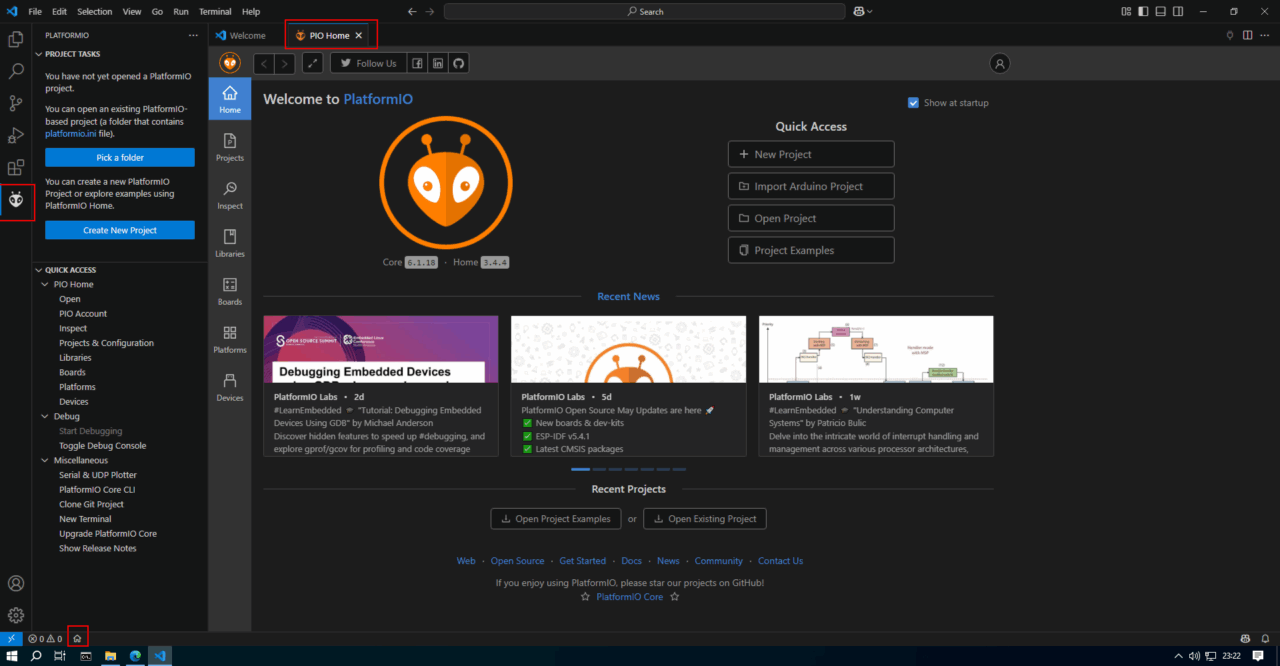Open the Copilot dropdown arrow in title bar
The image size is (1280, 666).
[870, 11]
